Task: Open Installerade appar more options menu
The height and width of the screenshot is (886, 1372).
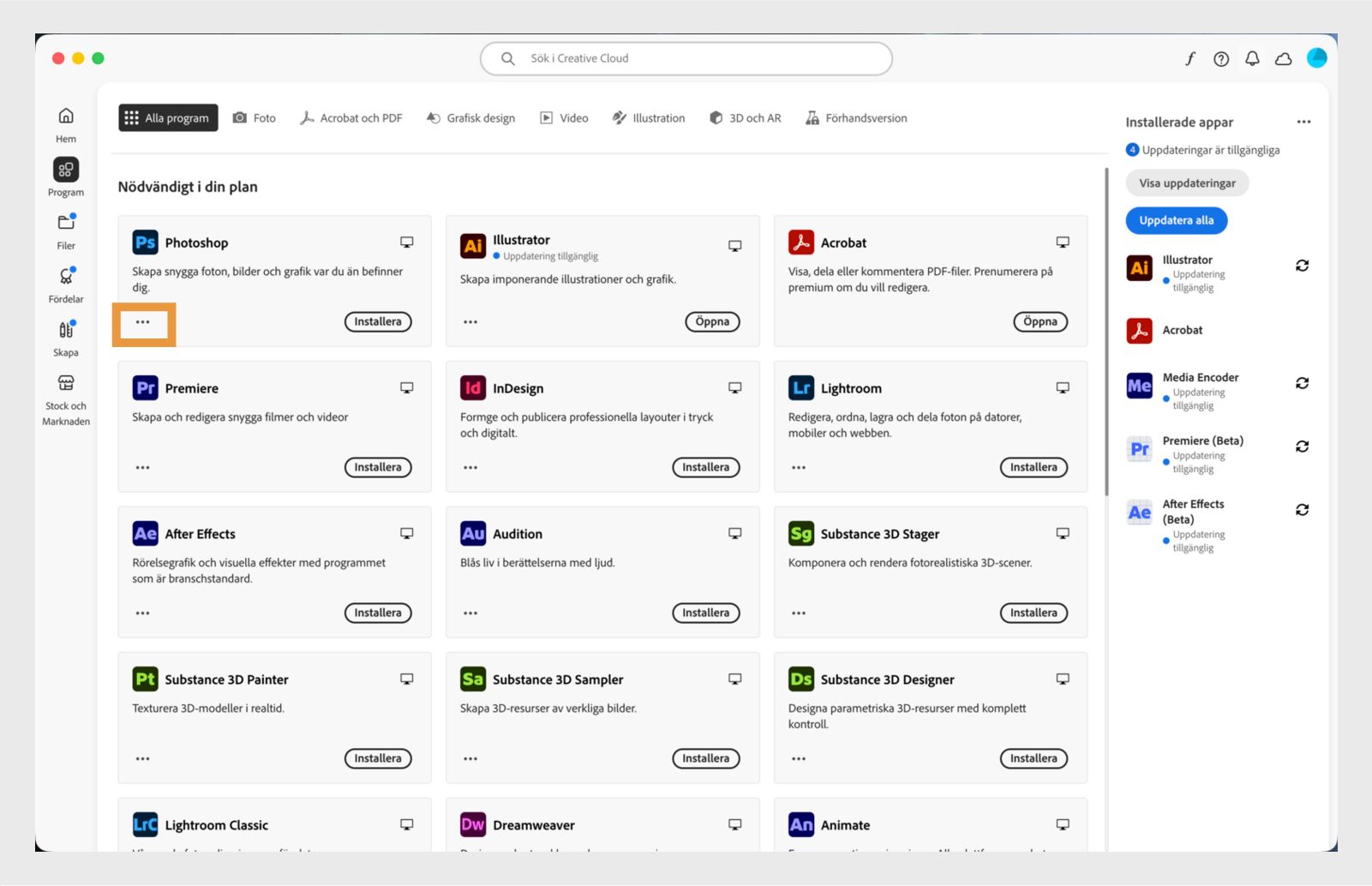Action: (x=1303, y=122)
